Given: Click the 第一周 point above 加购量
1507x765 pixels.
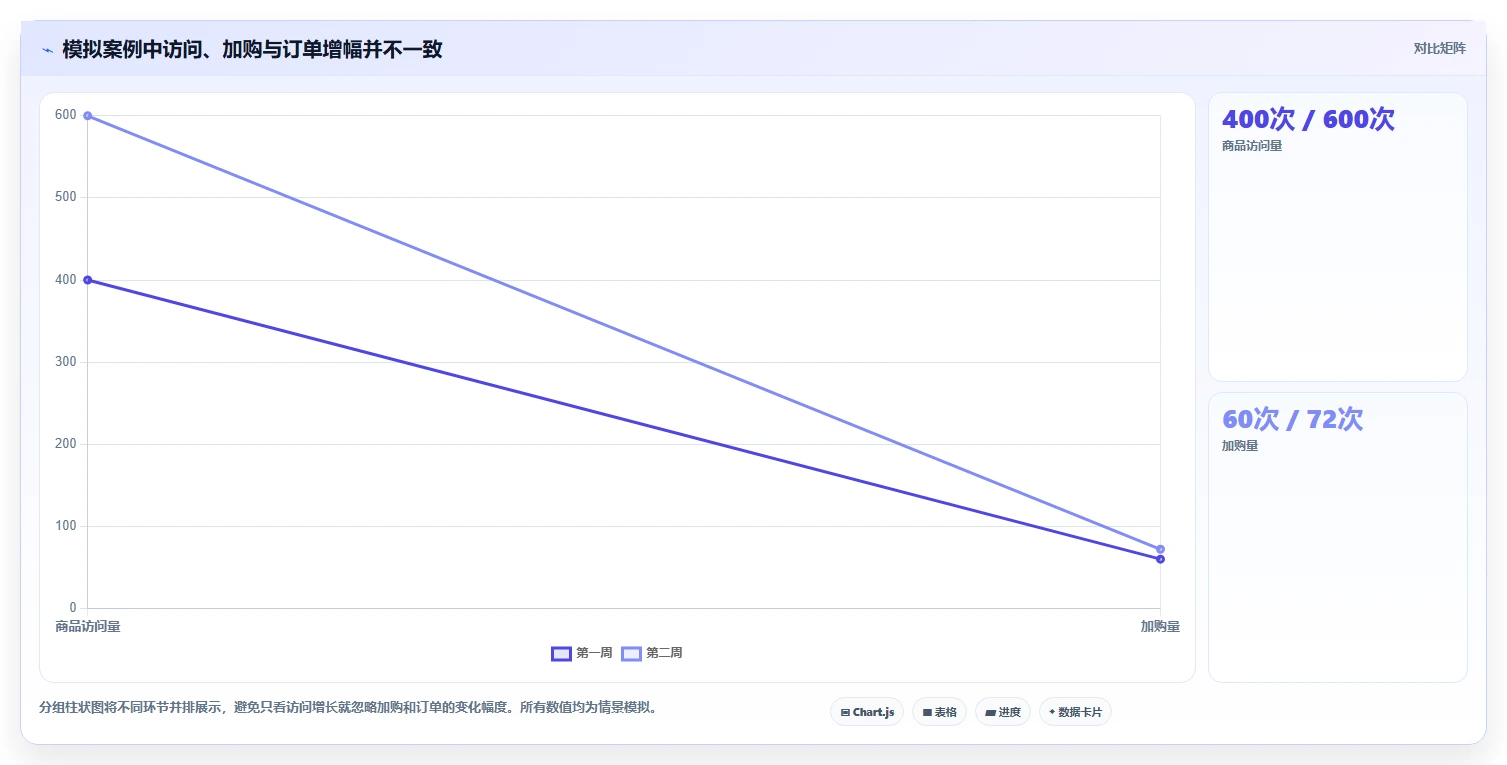Looking at the screenshot, I should [1160, 559].
